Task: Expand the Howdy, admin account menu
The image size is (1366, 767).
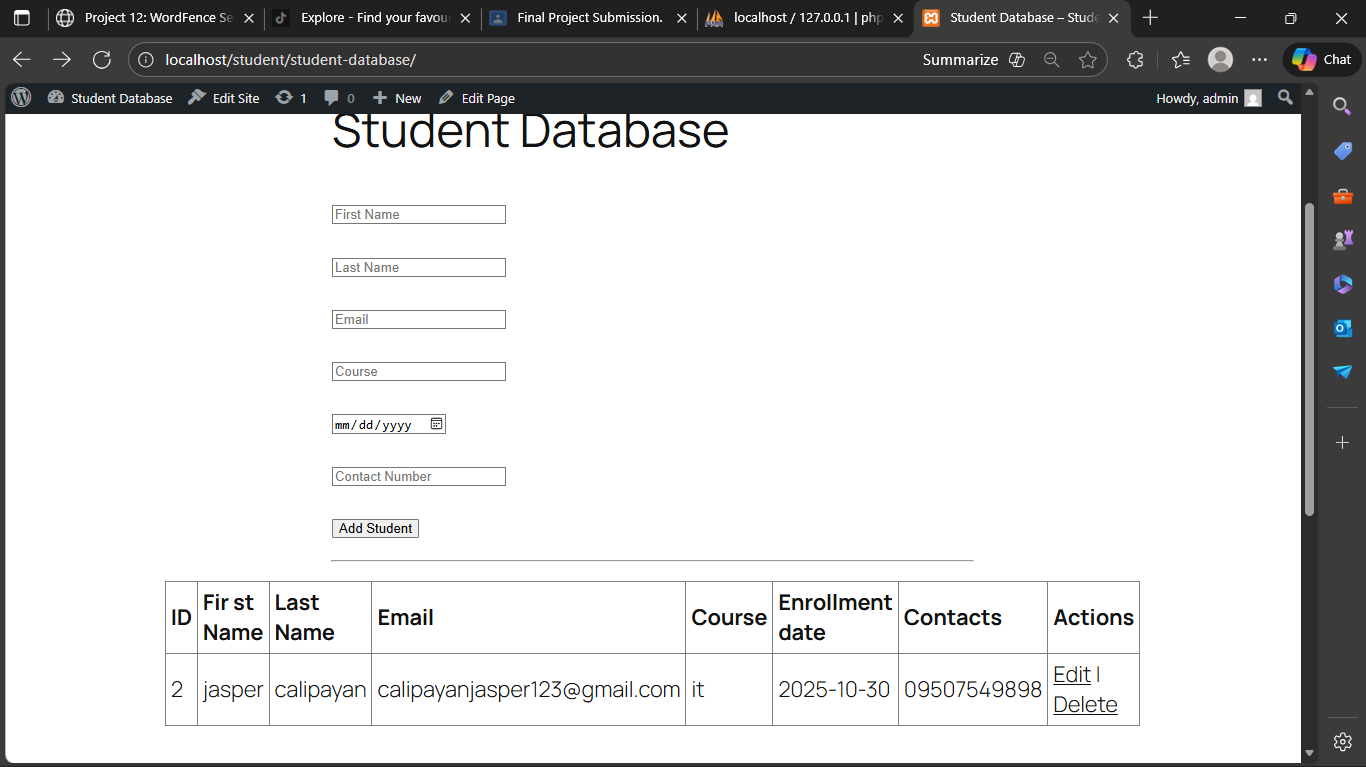Action: pyautogui.click(x=1208, y=98)
